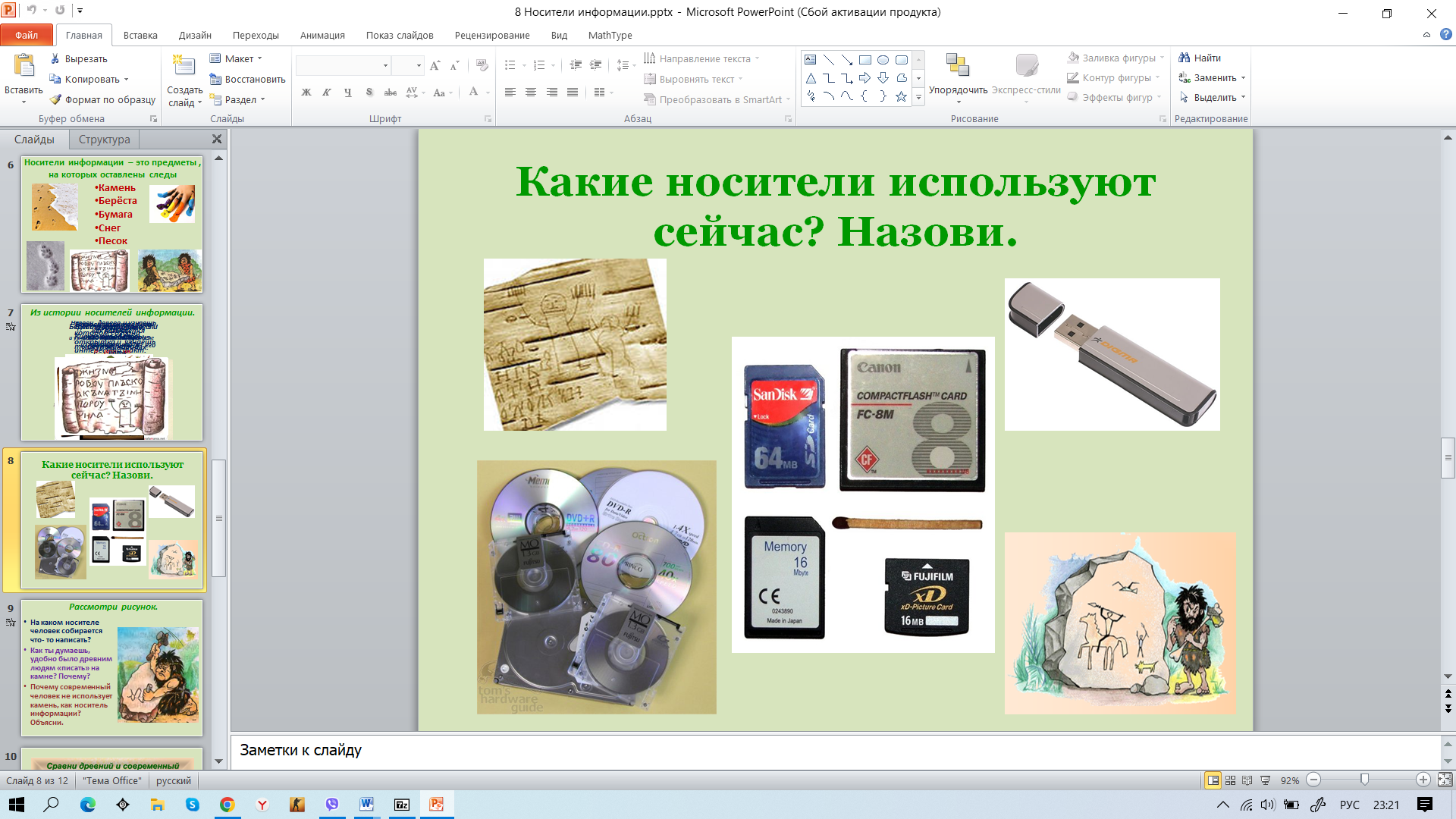
Task: Click Найти find button
Action: click(x=1200, y=58)
